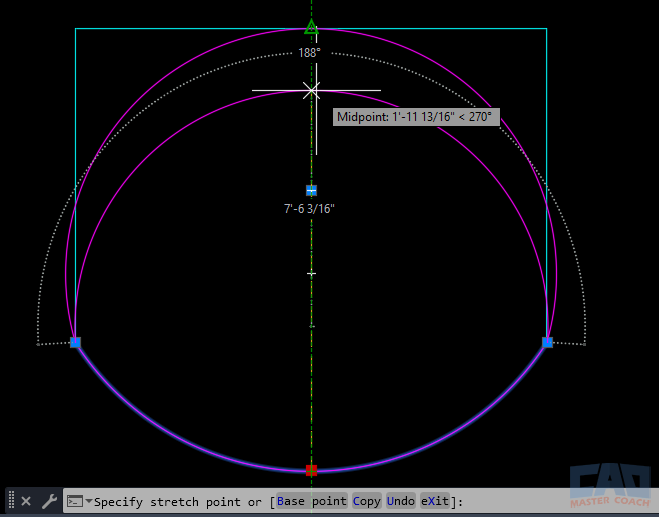Image resolution: width=659 pixels, height=517 pixels.
Task: Choose the Undo option in command line
Action: click(401, 501)
